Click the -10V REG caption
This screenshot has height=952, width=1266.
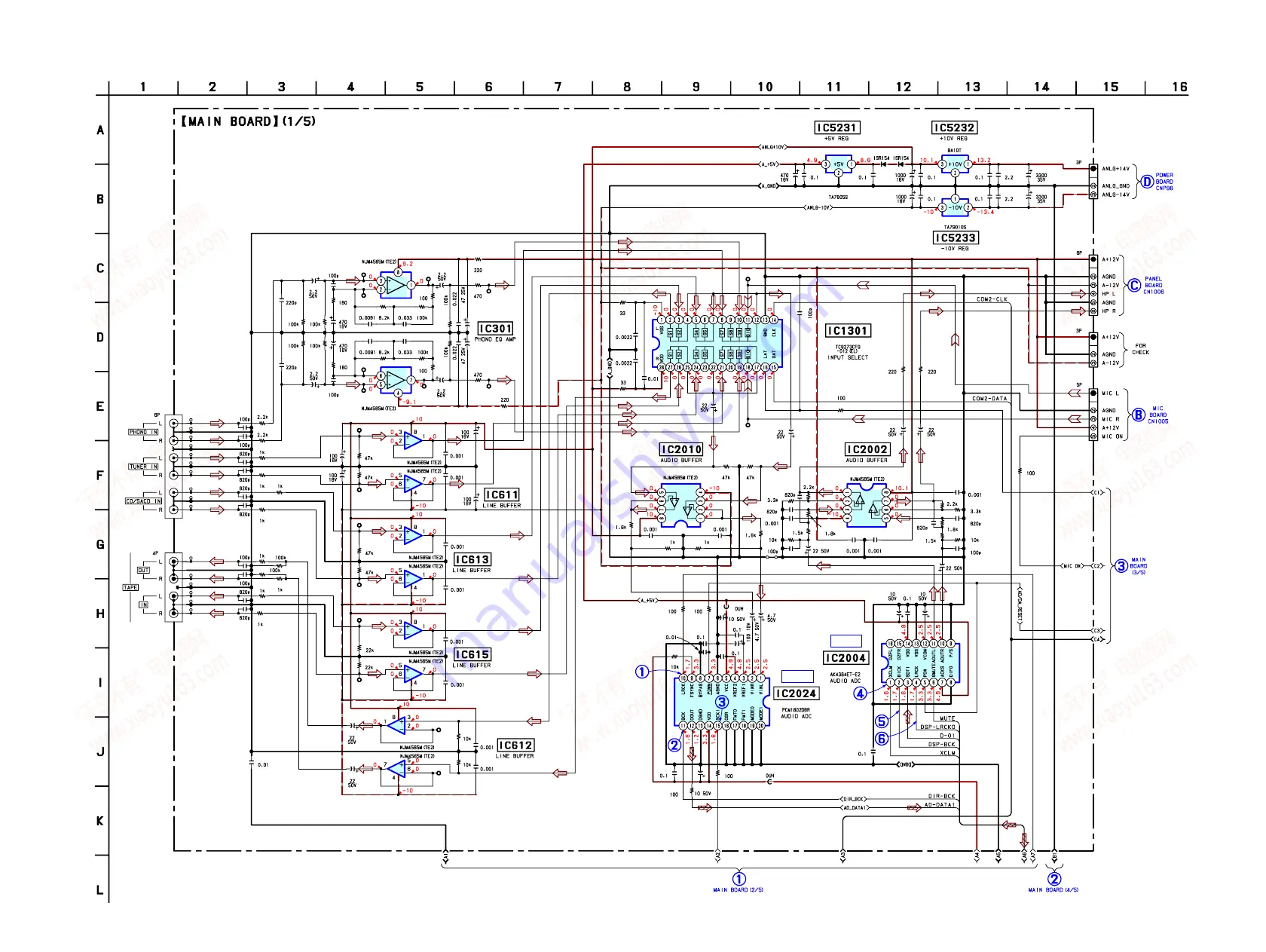[955, 249]
